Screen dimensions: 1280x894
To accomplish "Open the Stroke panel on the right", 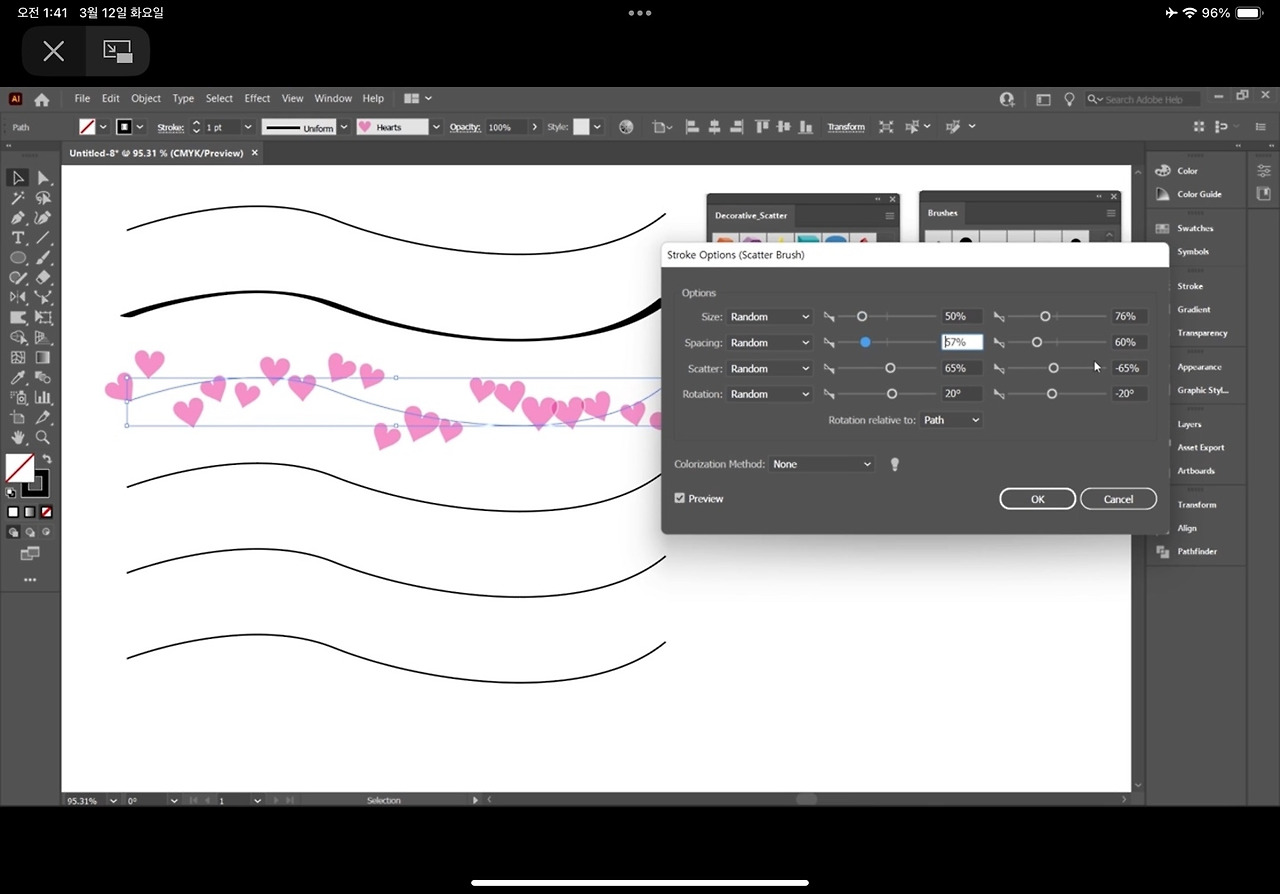I will coord(1190,287).
